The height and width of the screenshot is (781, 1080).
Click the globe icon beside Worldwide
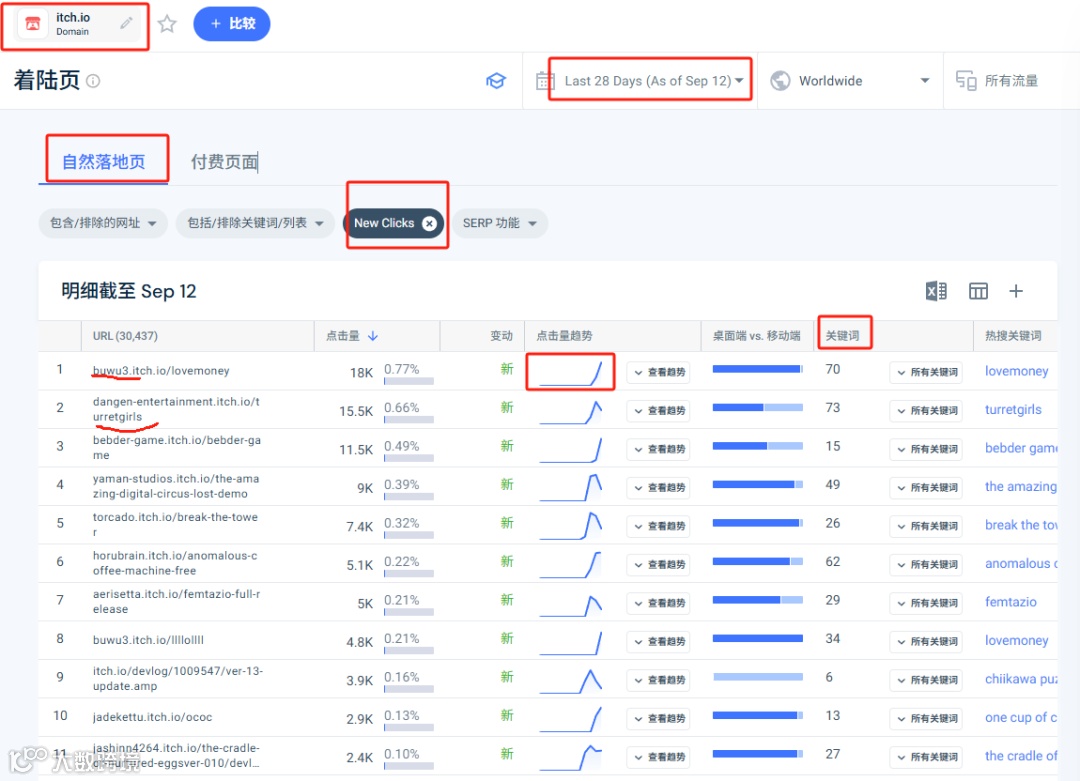[780, 81]
